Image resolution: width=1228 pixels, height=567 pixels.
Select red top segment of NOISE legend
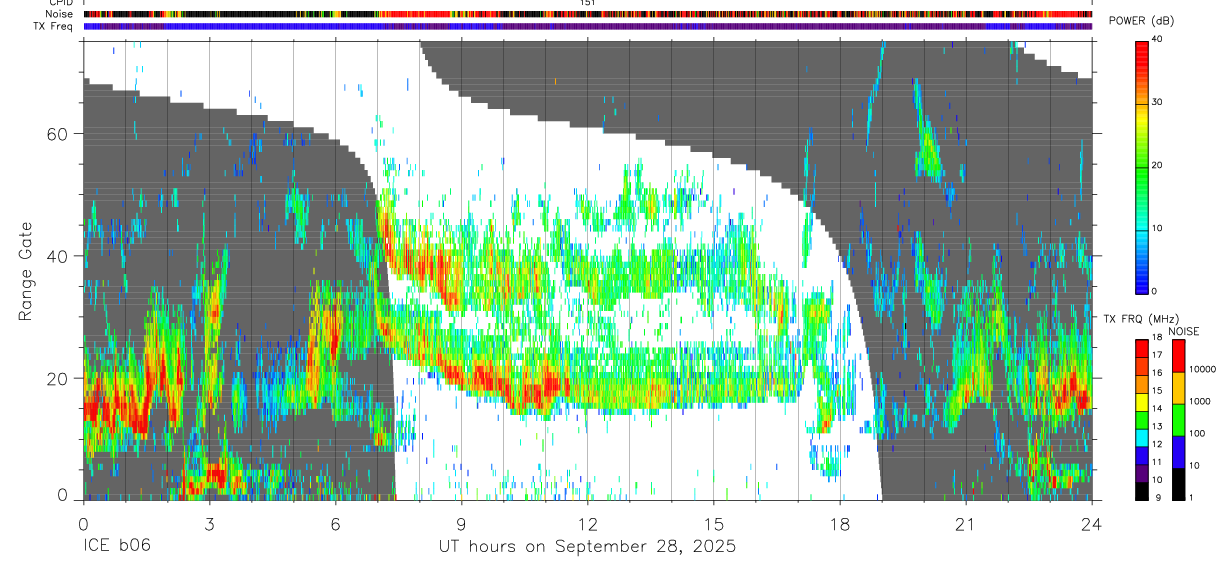point(1178,355)
